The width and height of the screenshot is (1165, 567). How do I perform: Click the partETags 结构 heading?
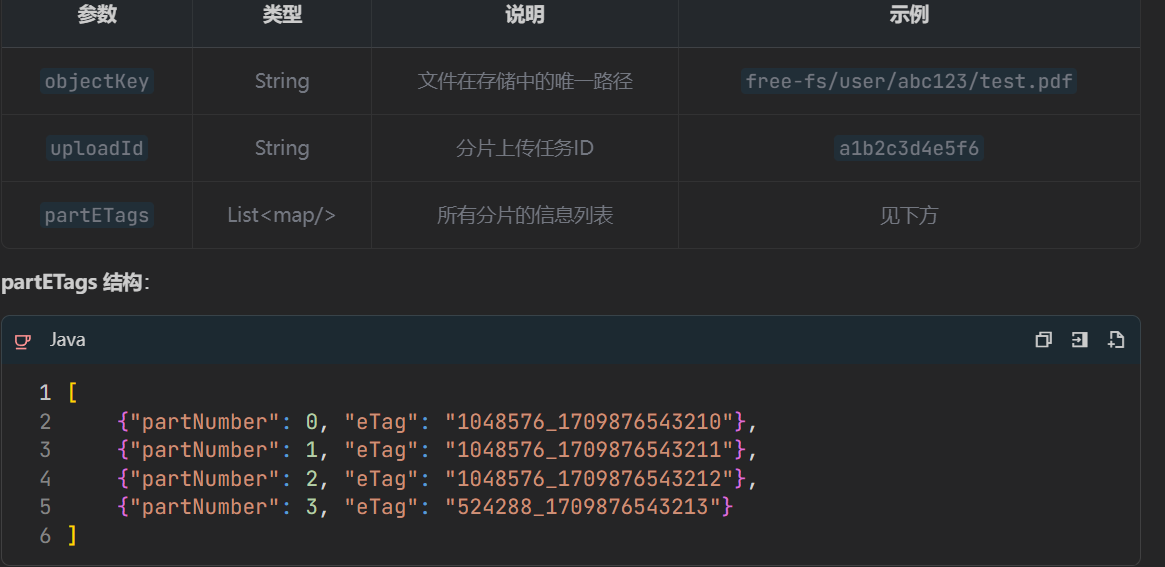(x=76, y=283)
